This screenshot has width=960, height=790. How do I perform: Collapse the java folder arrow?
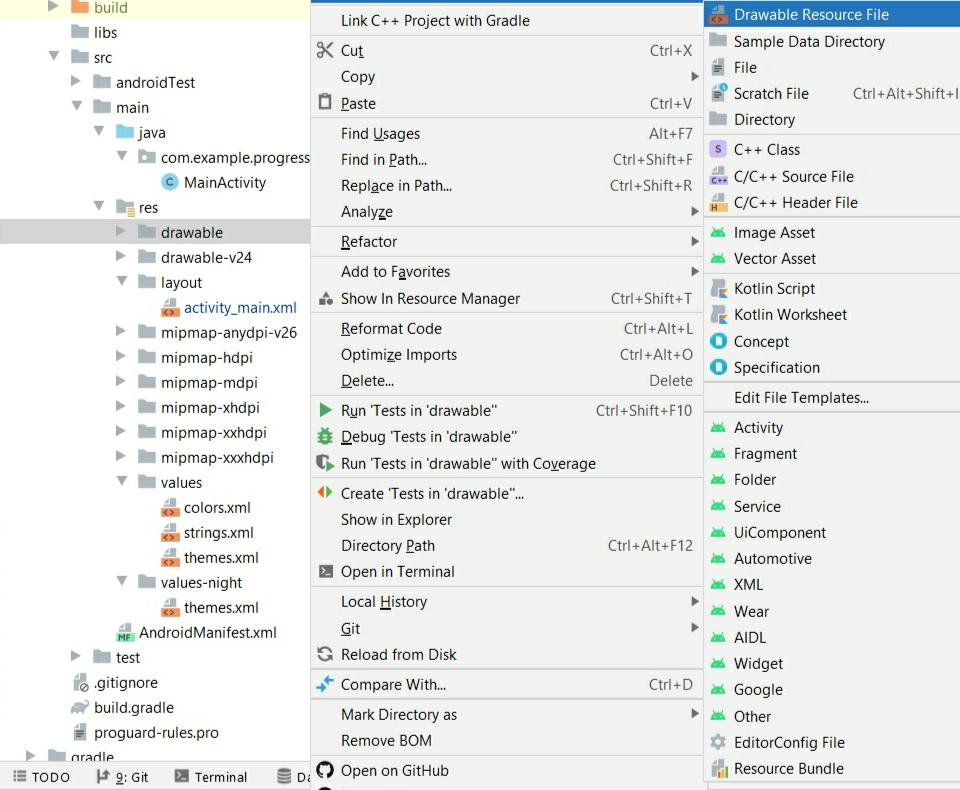[99, 131]
